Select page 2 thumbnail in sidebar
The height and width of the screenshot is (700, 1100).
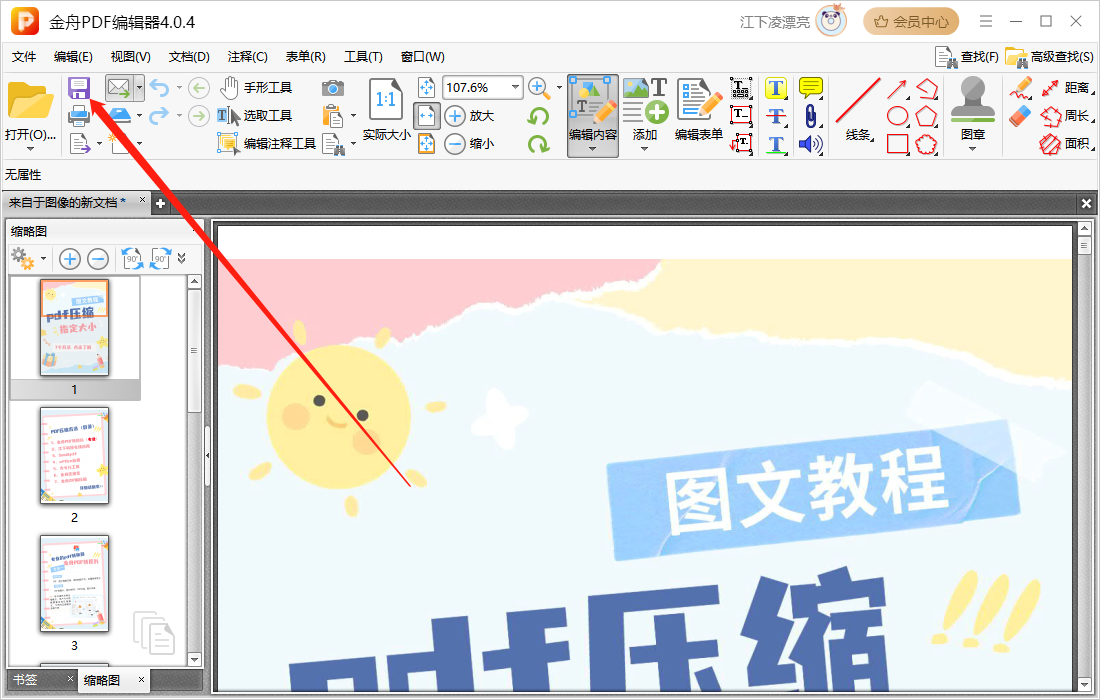(75, 455)
